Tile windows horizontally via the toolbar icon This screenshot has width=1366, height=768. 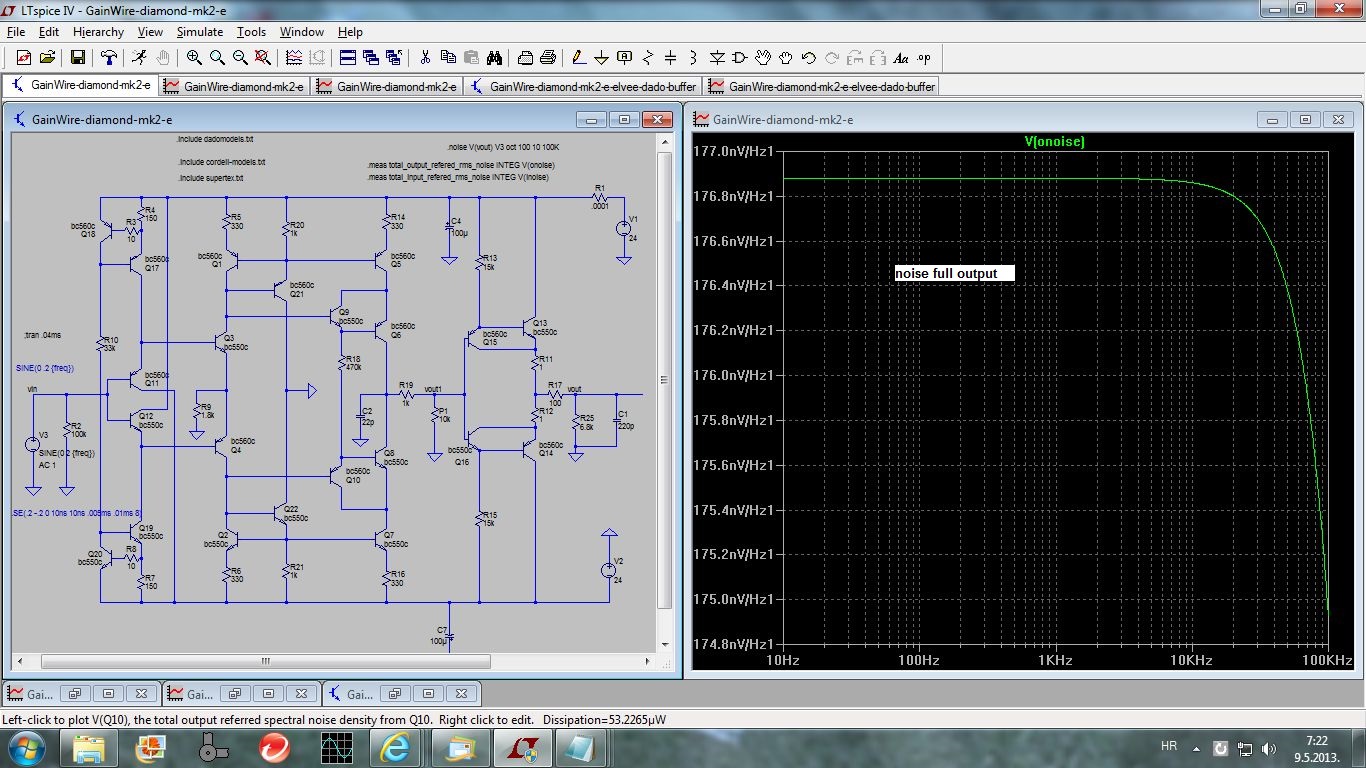348,57
